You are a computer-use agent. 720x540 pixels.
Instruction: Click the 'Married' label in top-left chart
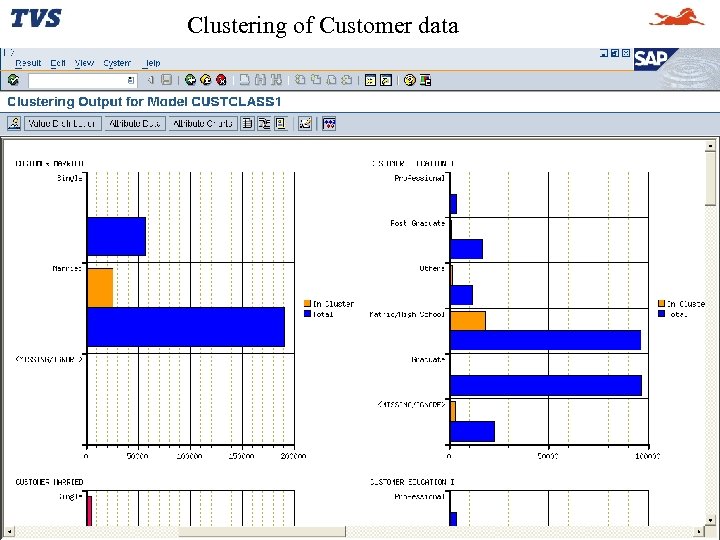point(67,268)
